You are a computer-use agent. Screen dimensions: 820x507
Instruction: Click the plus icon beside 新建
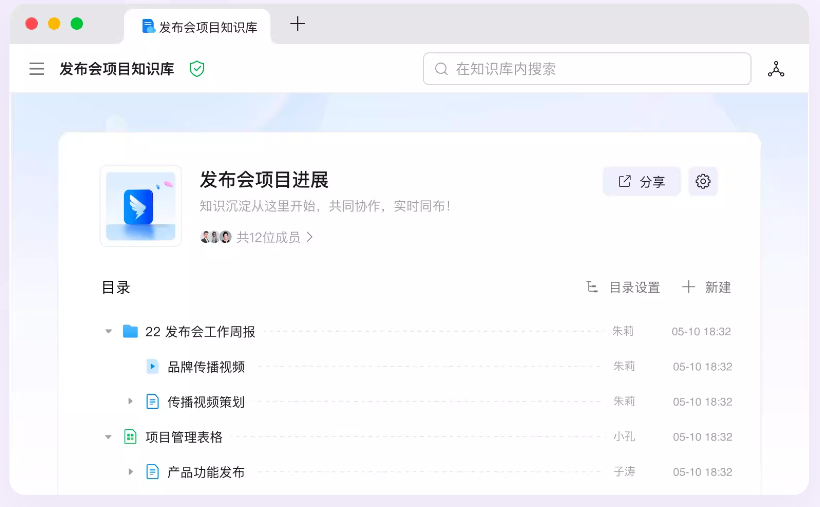point(688,287)
